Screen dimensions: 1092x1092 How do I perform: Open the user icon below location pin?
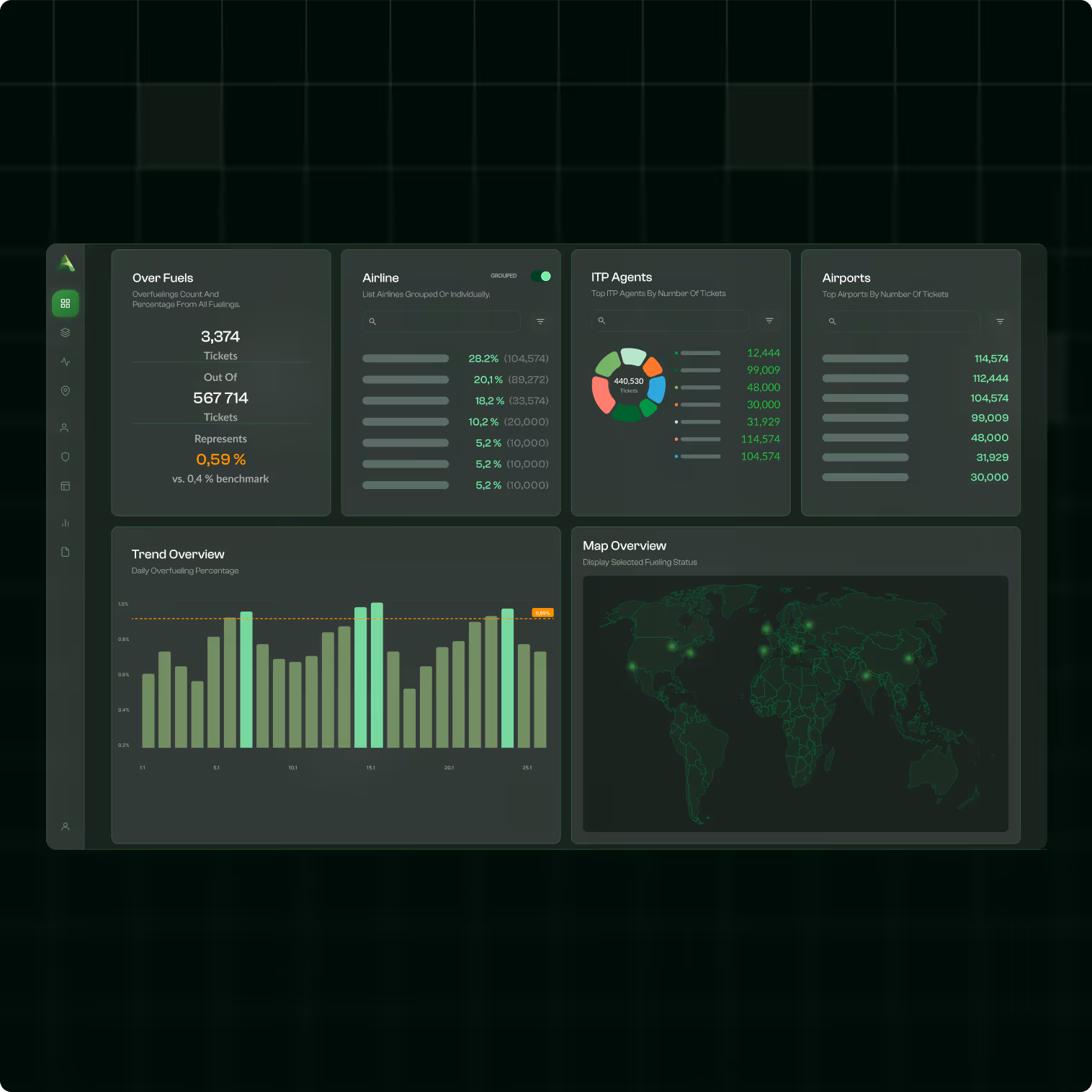point(64,427)
